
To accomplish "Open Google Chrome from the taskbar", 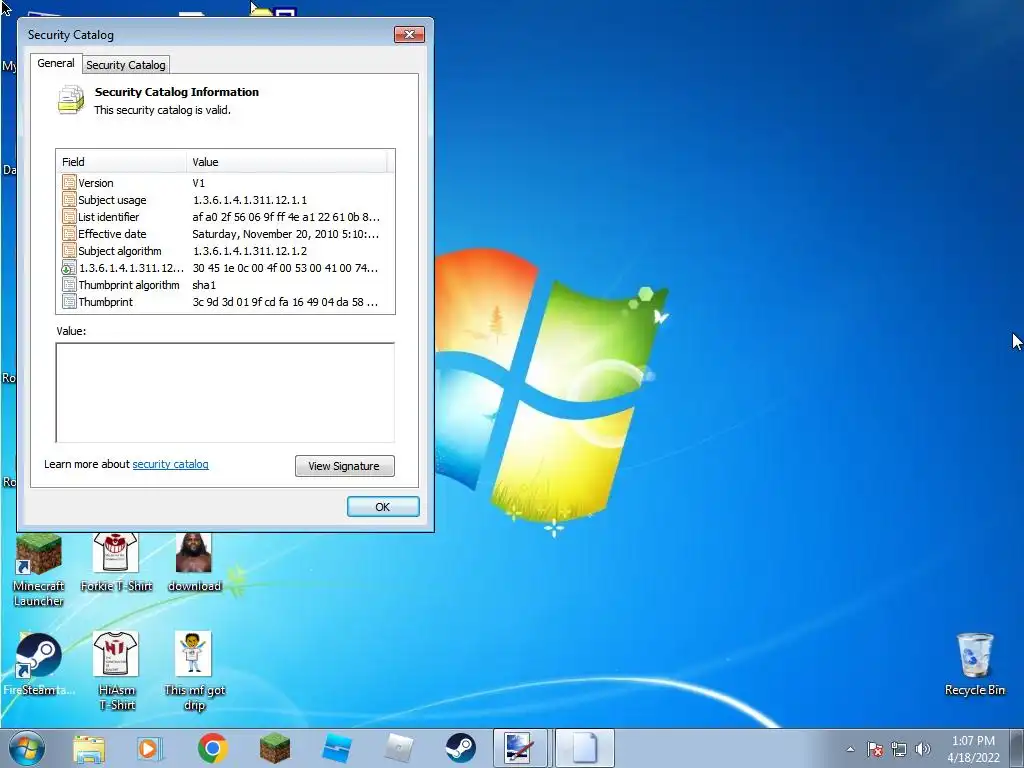I will pos(213,748).
